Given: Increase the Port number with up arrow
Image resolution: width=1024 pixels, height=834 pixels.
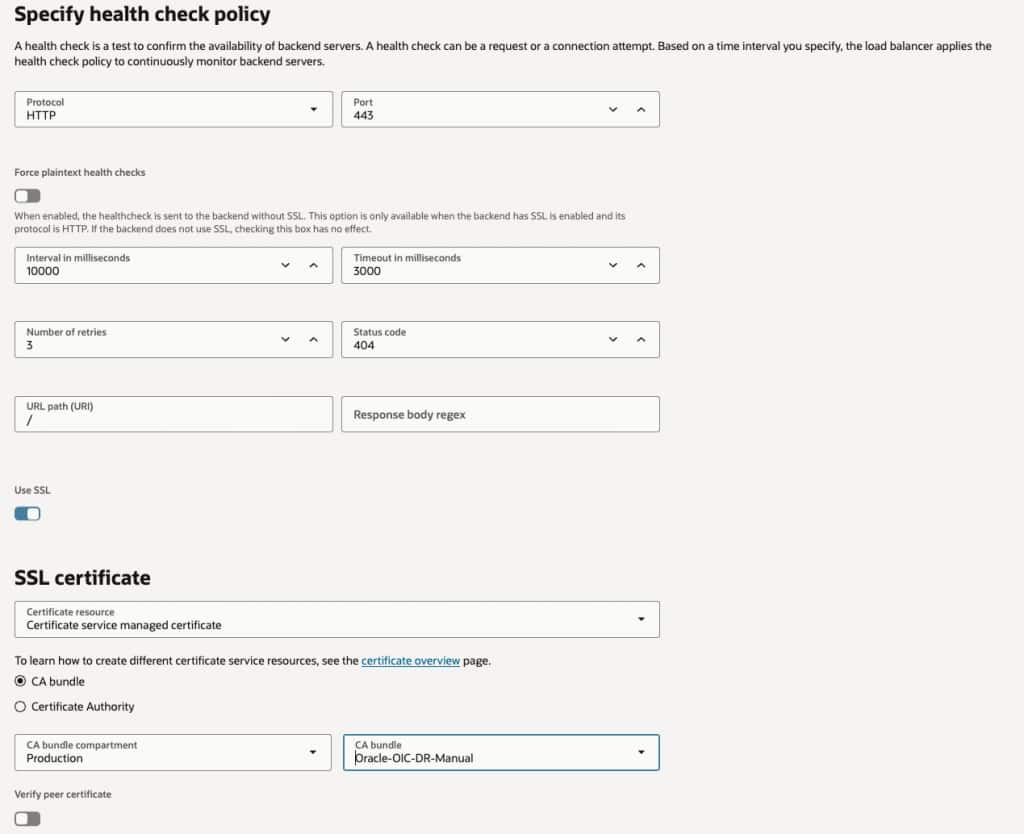Looking at the screenshot, I should [x=641, y=109].
